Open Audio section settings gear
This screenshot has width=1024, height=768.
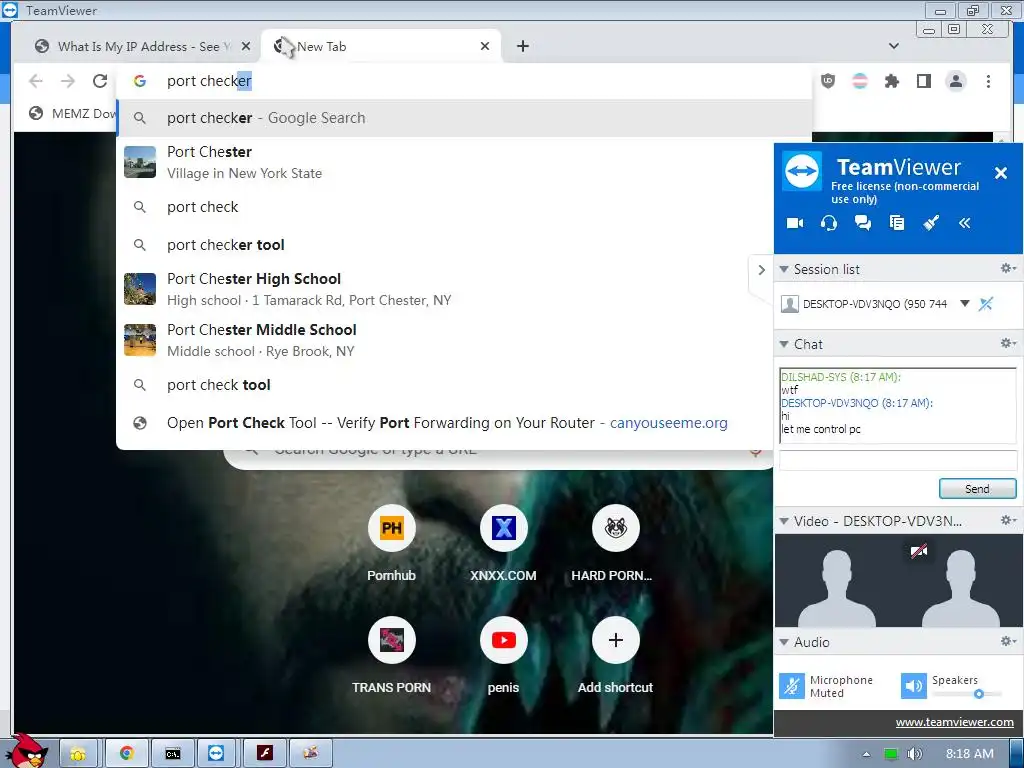click(1008, 641)
